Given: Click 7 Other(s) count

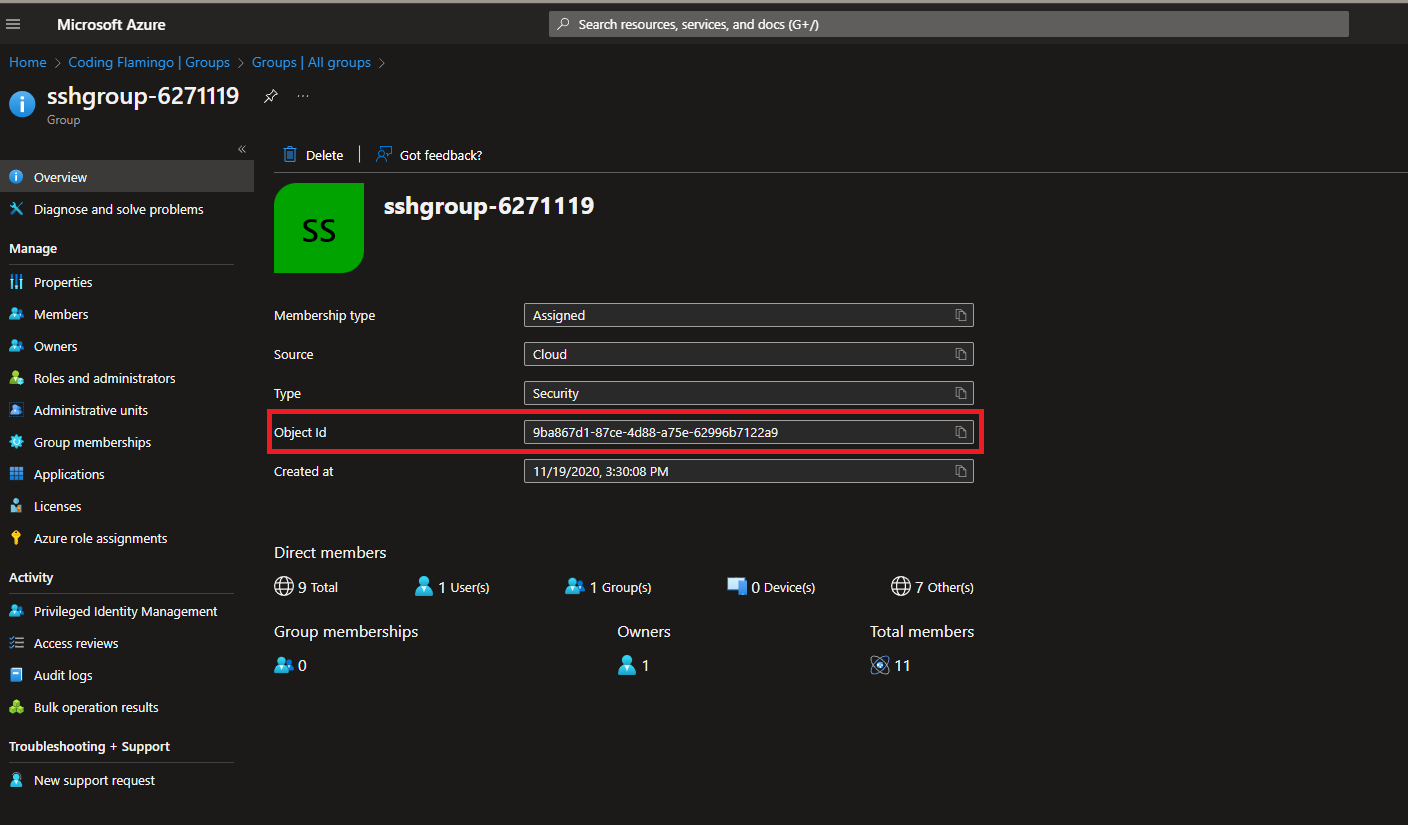Looking at the screenshot, I should (x=932, y=587).
